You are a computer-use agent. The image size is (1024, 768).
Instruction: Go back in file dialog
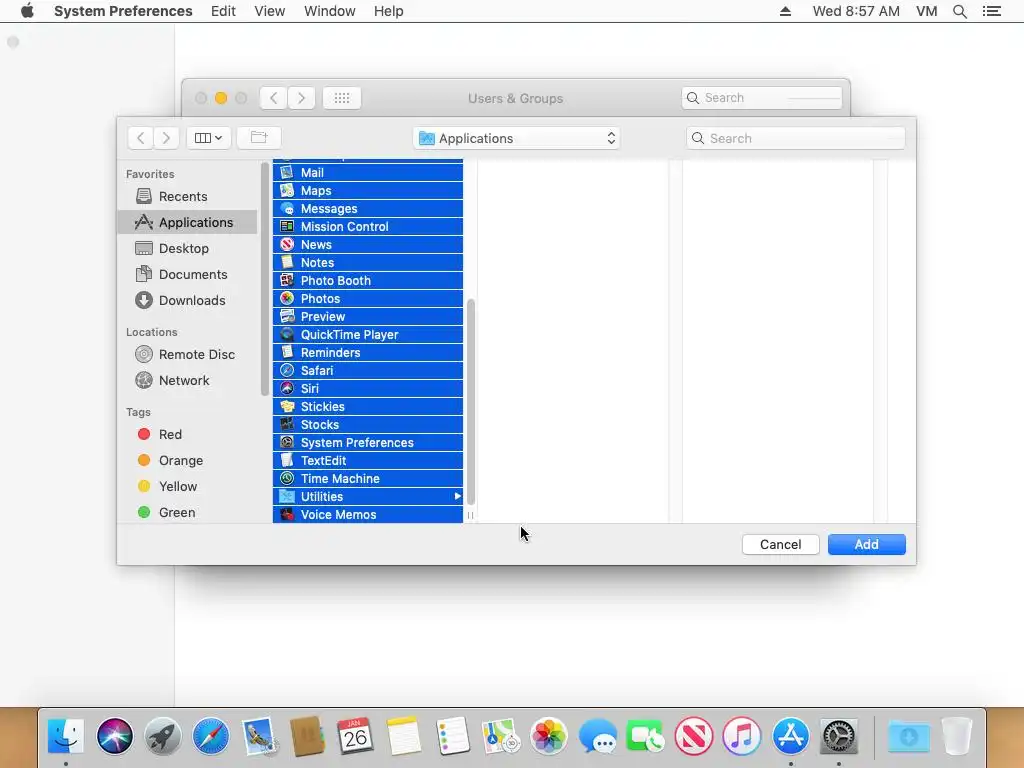coord(140,138)
